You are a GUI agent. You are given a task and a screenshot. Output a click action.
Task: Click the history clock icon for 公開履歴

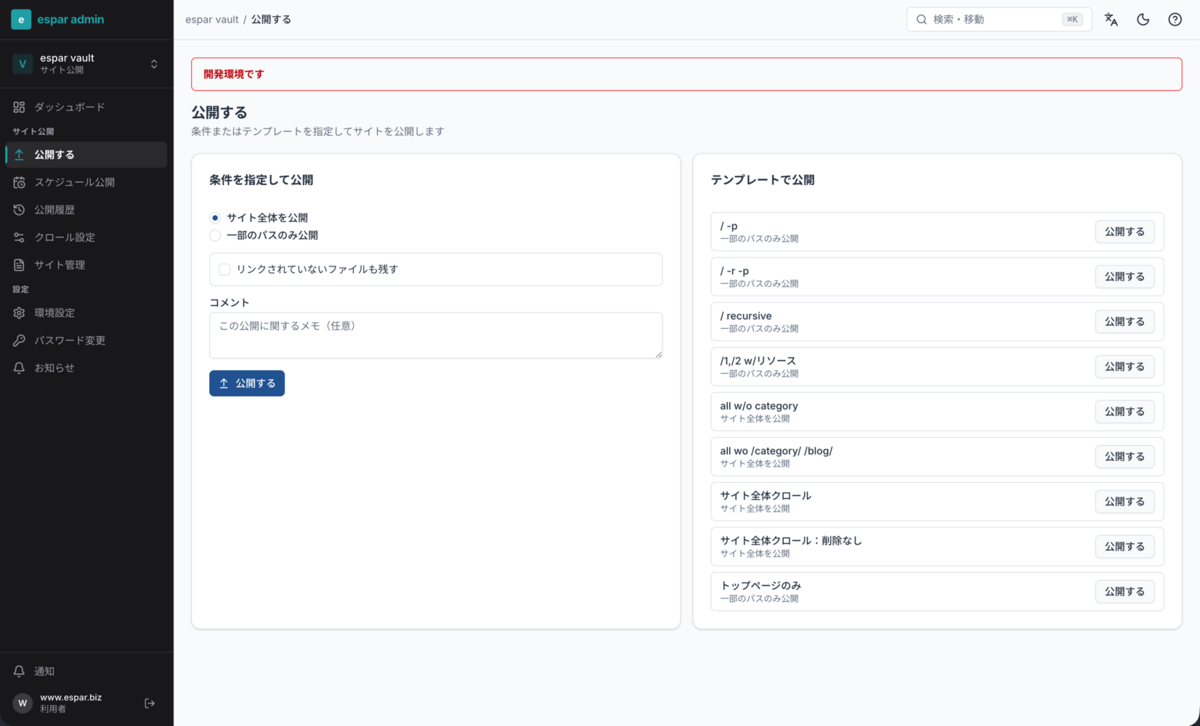pyautogui.click(x=19, y=210)
